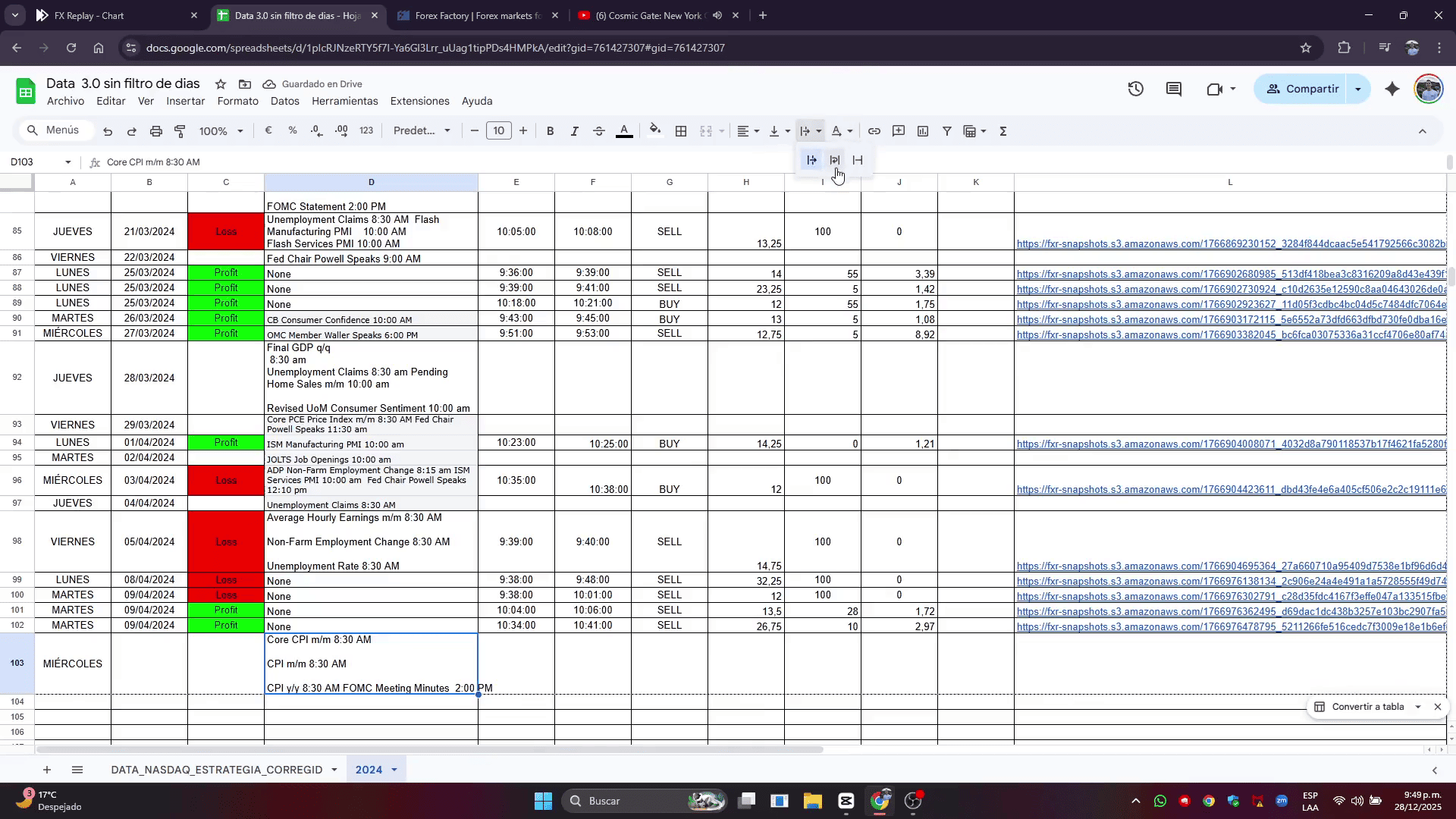The image size is (1456, 819).
Task: Select the Clip text wrapping option
Action: (x=858, y=160)
